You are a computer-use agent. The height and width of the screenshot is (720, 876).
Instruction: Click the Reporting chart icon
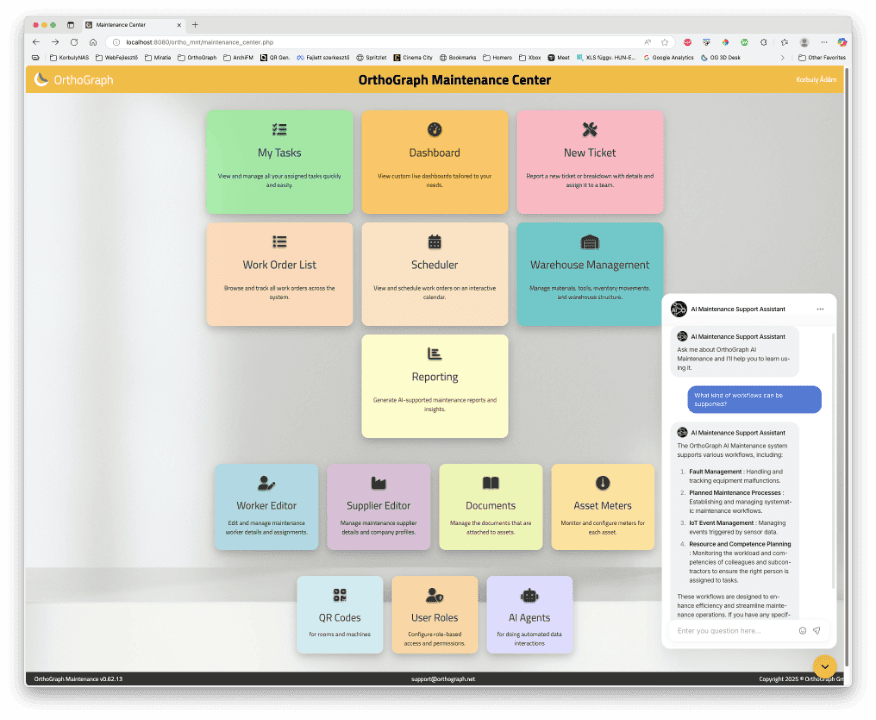[435, 354]
